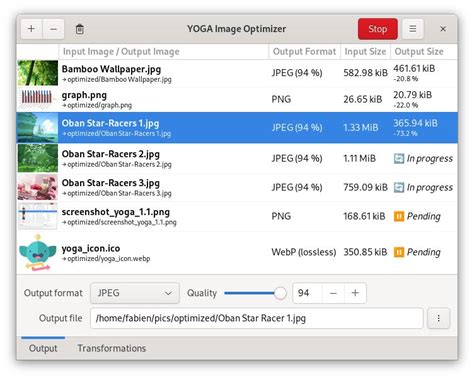The width and height of the screenshot is (474, 378).
Task: Add an image with the plus button
Action: [x=31, y=29]
